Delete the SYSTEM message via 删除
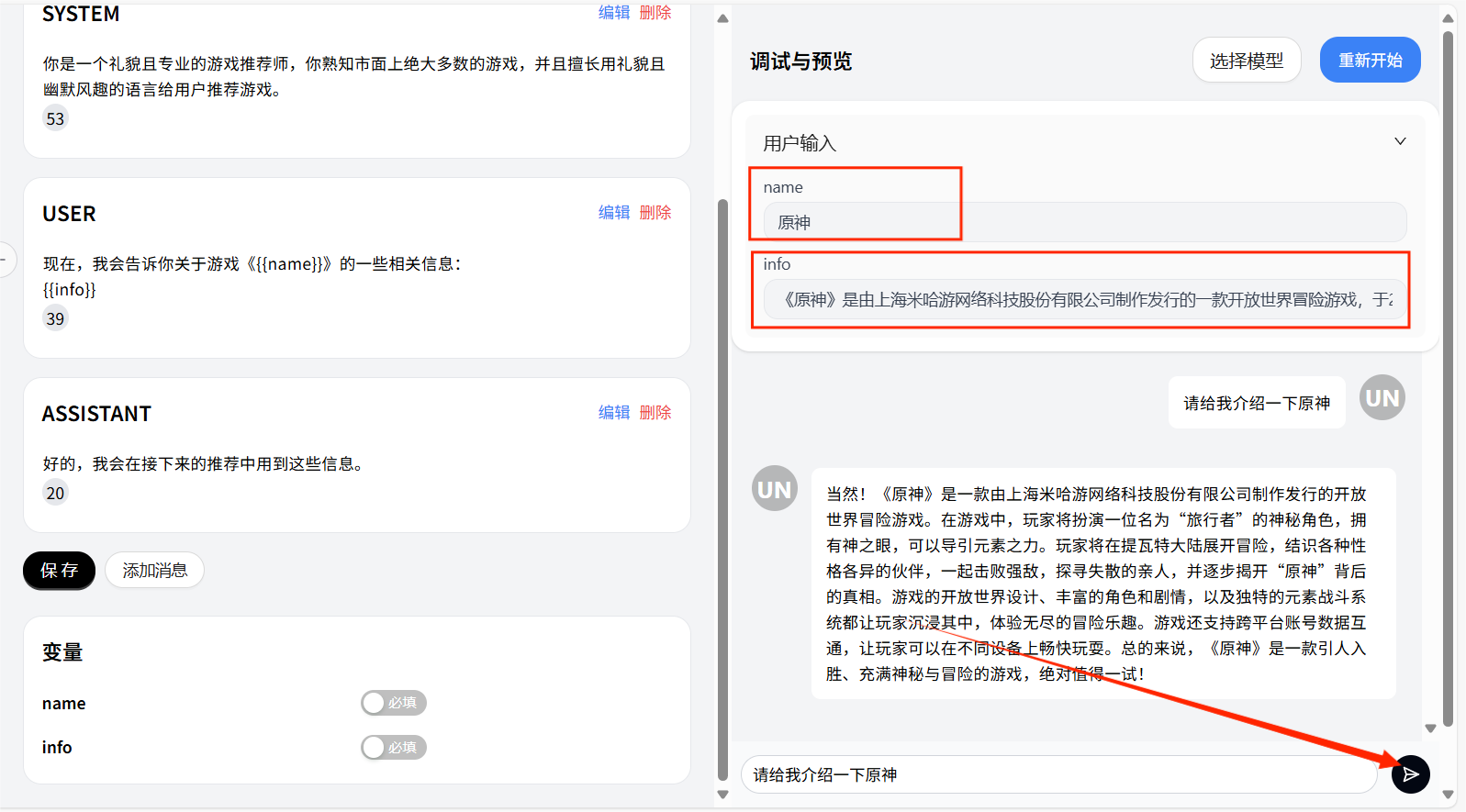 pos(655,13)
